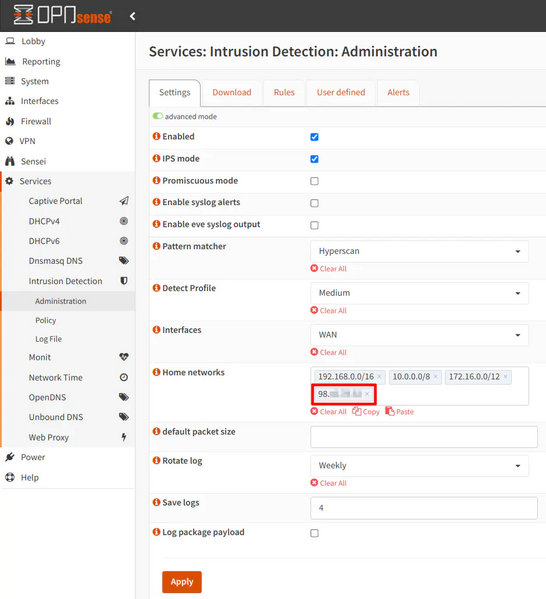Remove 10.0.0.0/8 home network tag
546x599 pixels.
pyautogui.click(x=435, y=377)
